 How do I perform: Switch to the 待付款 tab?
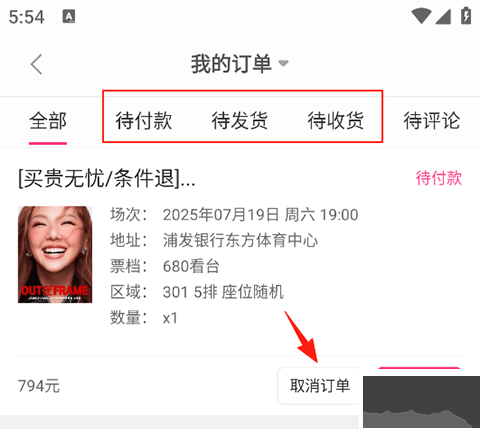pyautogui.click(x=144, y=121)
